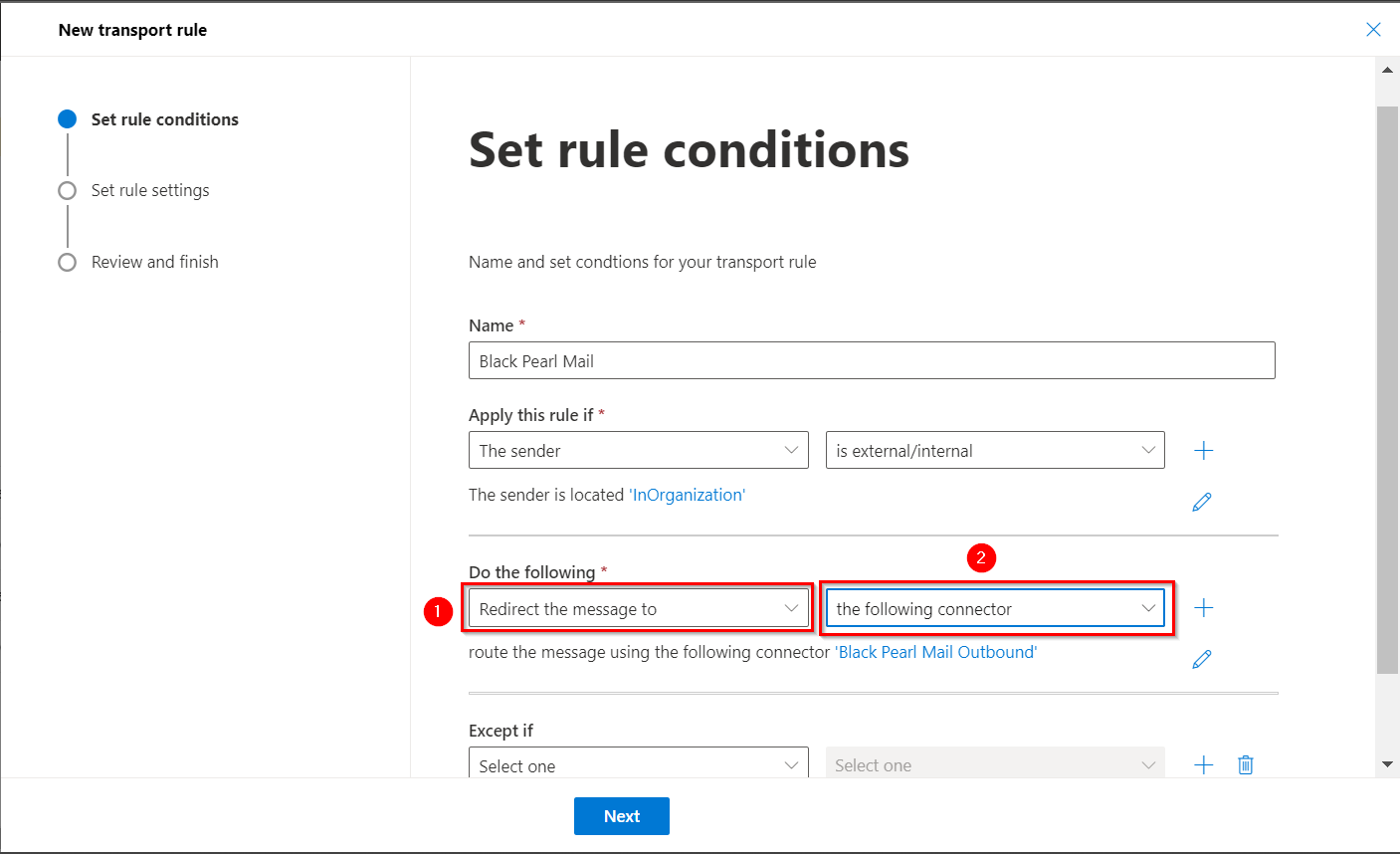This screenshot has width=1400, height=854.
Task: Open the Except if 'Select one' dropdown
Action: 638,764
